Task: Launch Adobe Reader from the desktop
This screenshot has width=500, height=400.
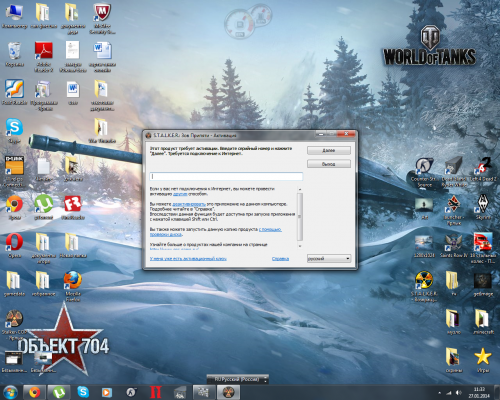Action: pos(44,57)
